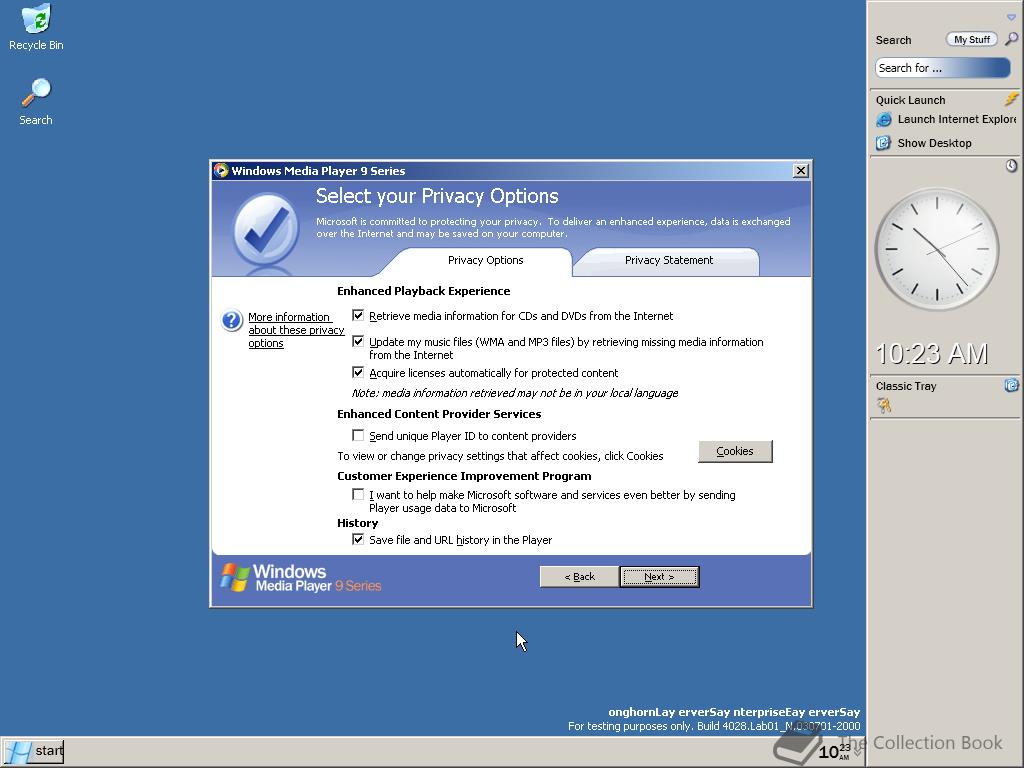
Task: Click the Enhanced Playback Experience heading
Action: [423, 291]
